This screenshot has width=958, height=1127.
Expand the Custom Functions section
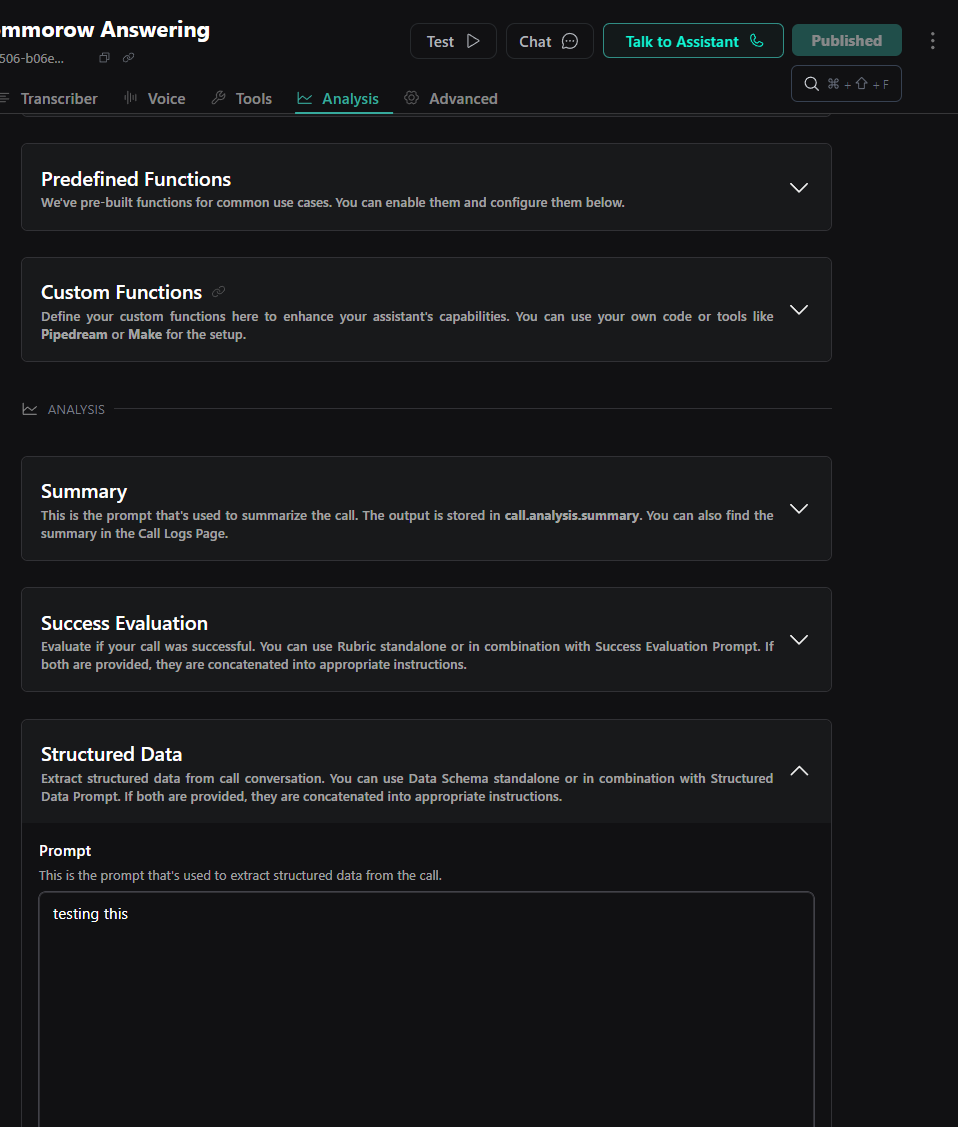[x=798, y=309]
